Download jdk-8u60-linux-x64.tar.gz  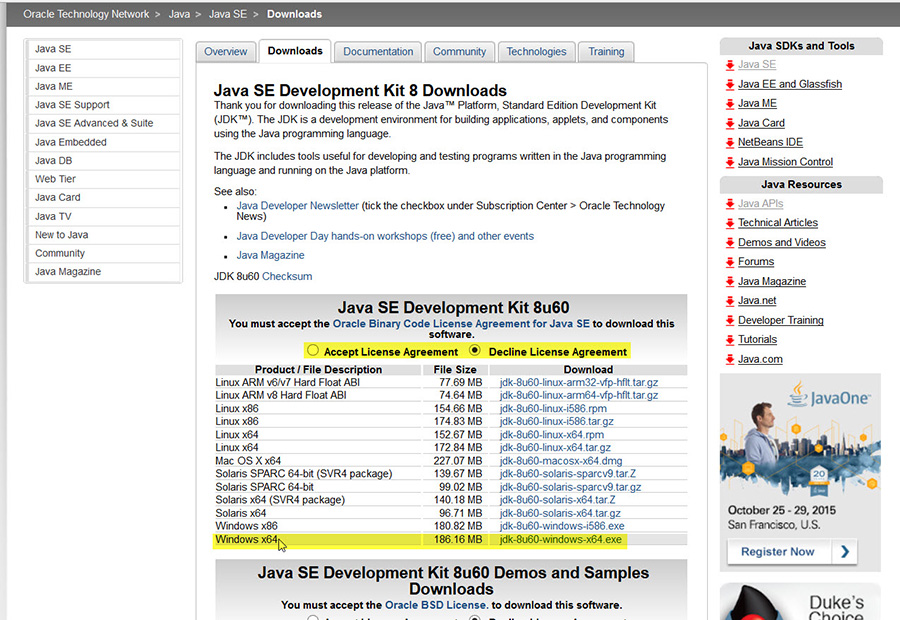tap(555, 448)
